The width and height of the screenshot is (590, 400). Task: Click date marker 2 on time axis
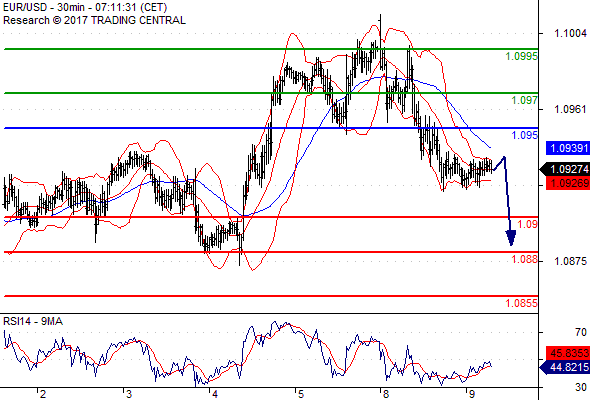click(x=43, y=394)
